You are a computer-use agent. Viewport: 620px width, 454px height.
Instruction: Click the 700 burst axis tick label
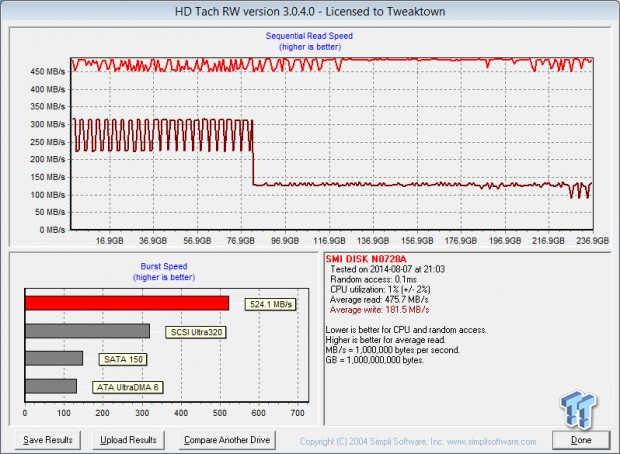pyautogui.click(x=297, y=413)
